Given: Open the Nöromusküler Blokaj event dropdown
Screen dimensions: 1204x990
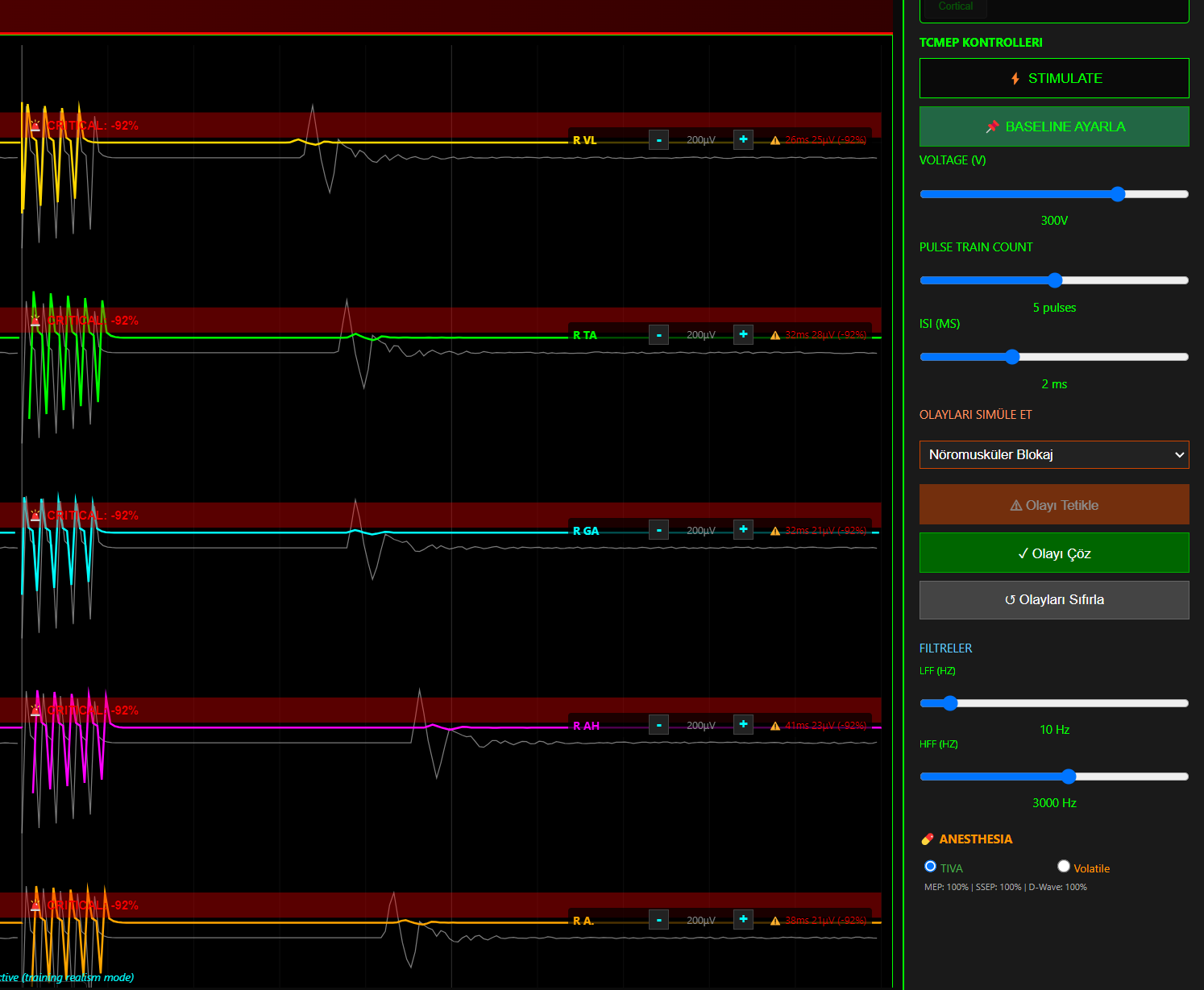Looking at the screenshot, I should point(1054,454).
